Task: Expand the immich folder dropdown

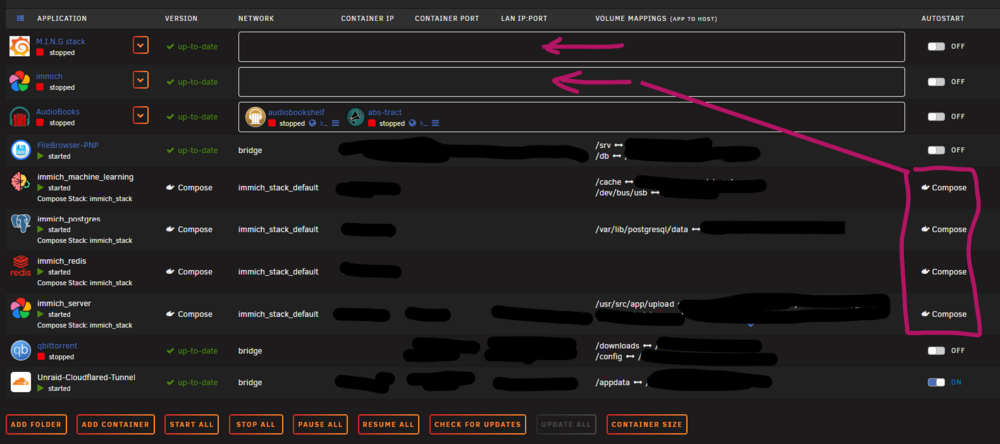Action: [x=140, y=80]
